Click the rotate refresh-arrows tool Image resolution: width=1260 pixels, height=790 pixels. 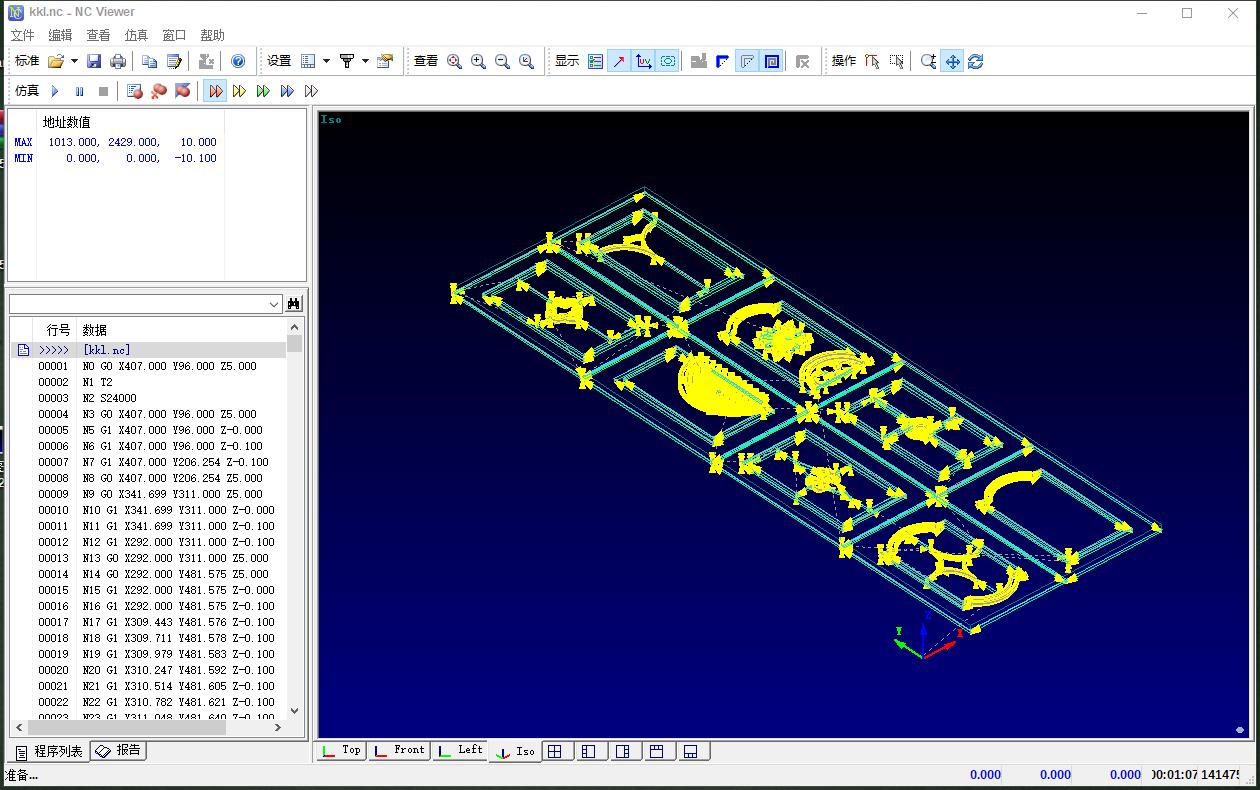[x=976, y=61]
